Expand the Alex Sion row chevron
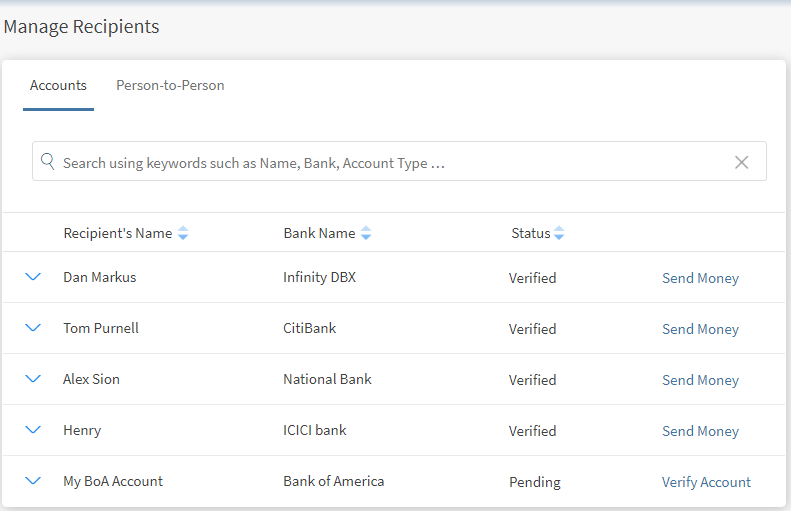This screenshot has height=511, width=791. click(33, 379)
